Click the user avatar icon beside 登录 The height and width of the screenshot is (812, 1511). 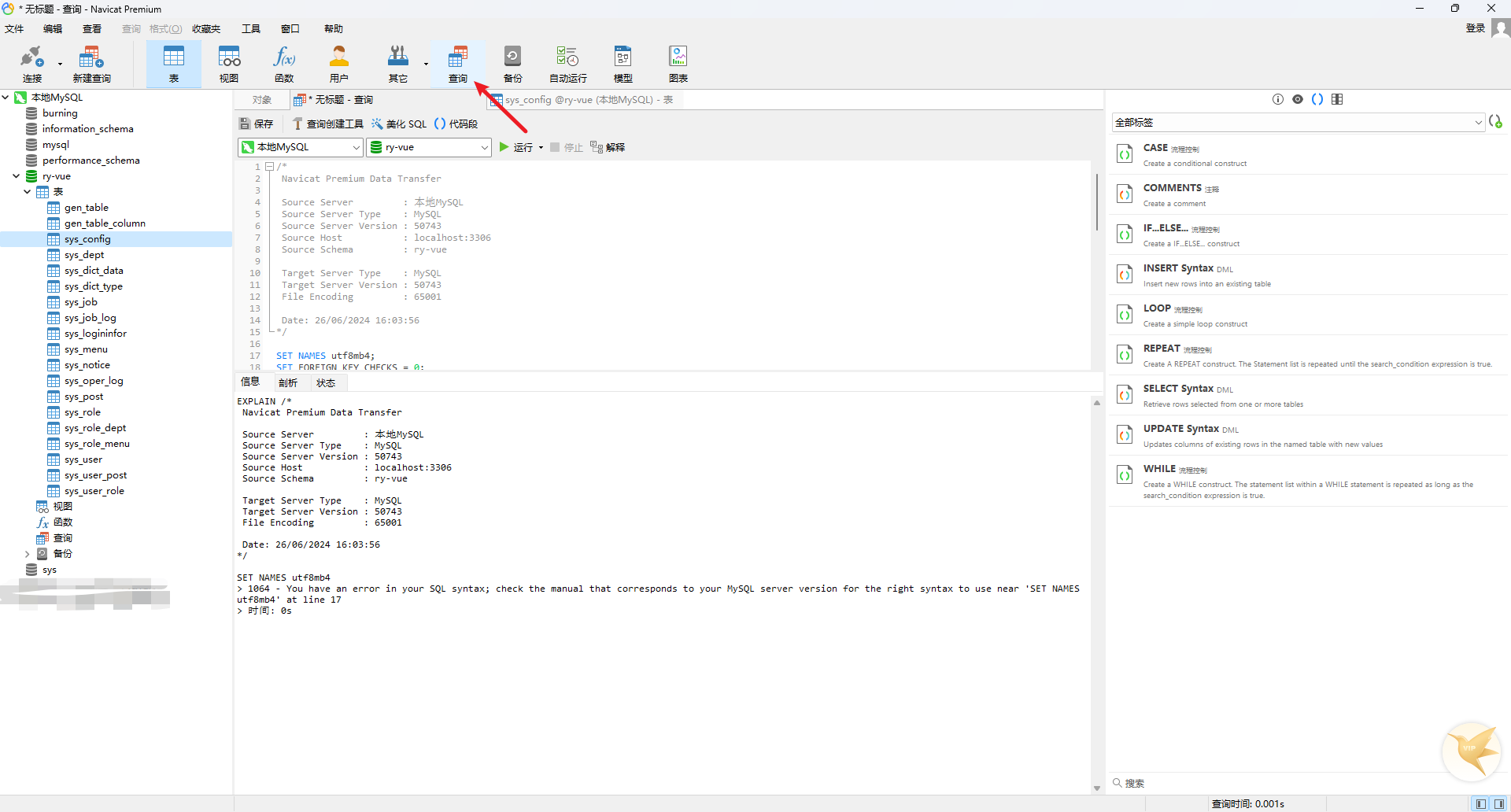(1501, 28)
